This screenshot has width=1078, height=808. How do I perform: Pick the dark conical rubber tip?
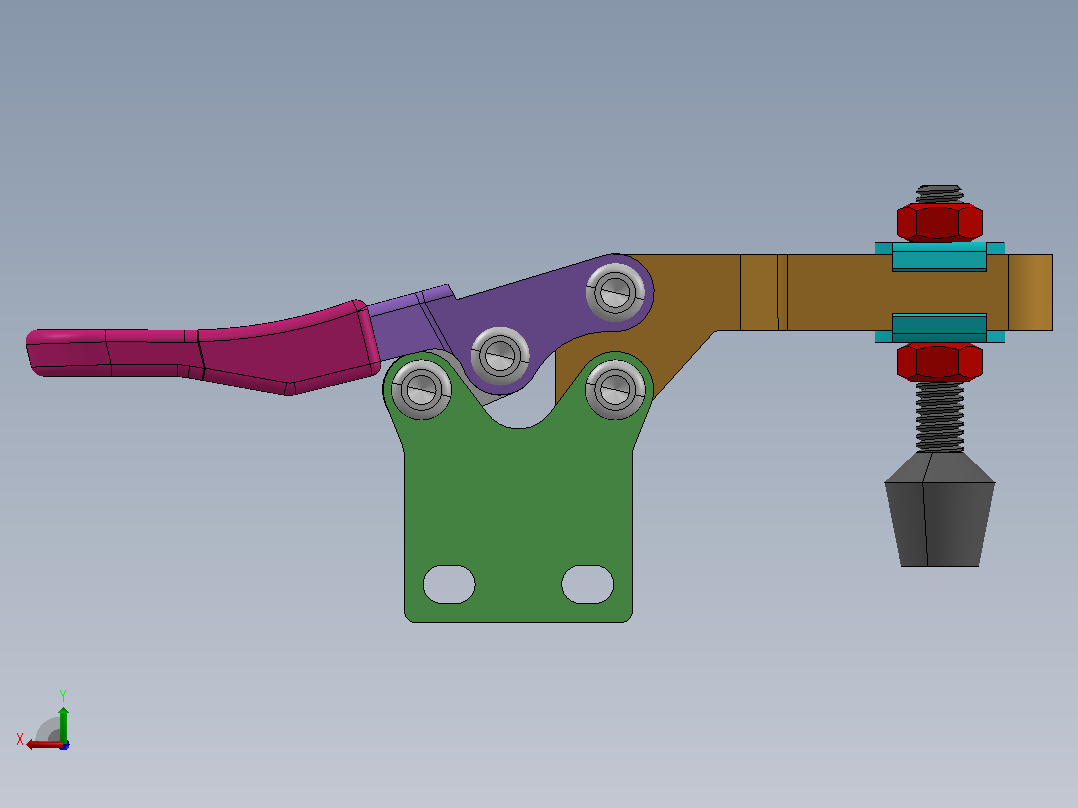pos(940,510)
